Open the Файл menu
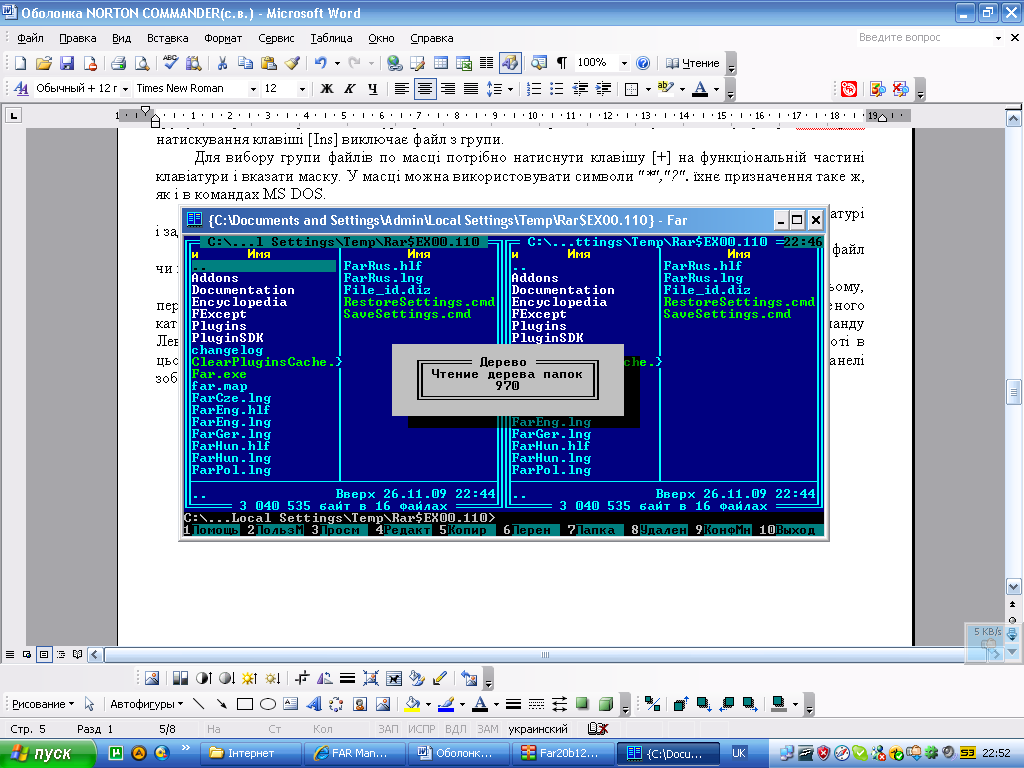The image size is (1024, 768). point(30,38)
